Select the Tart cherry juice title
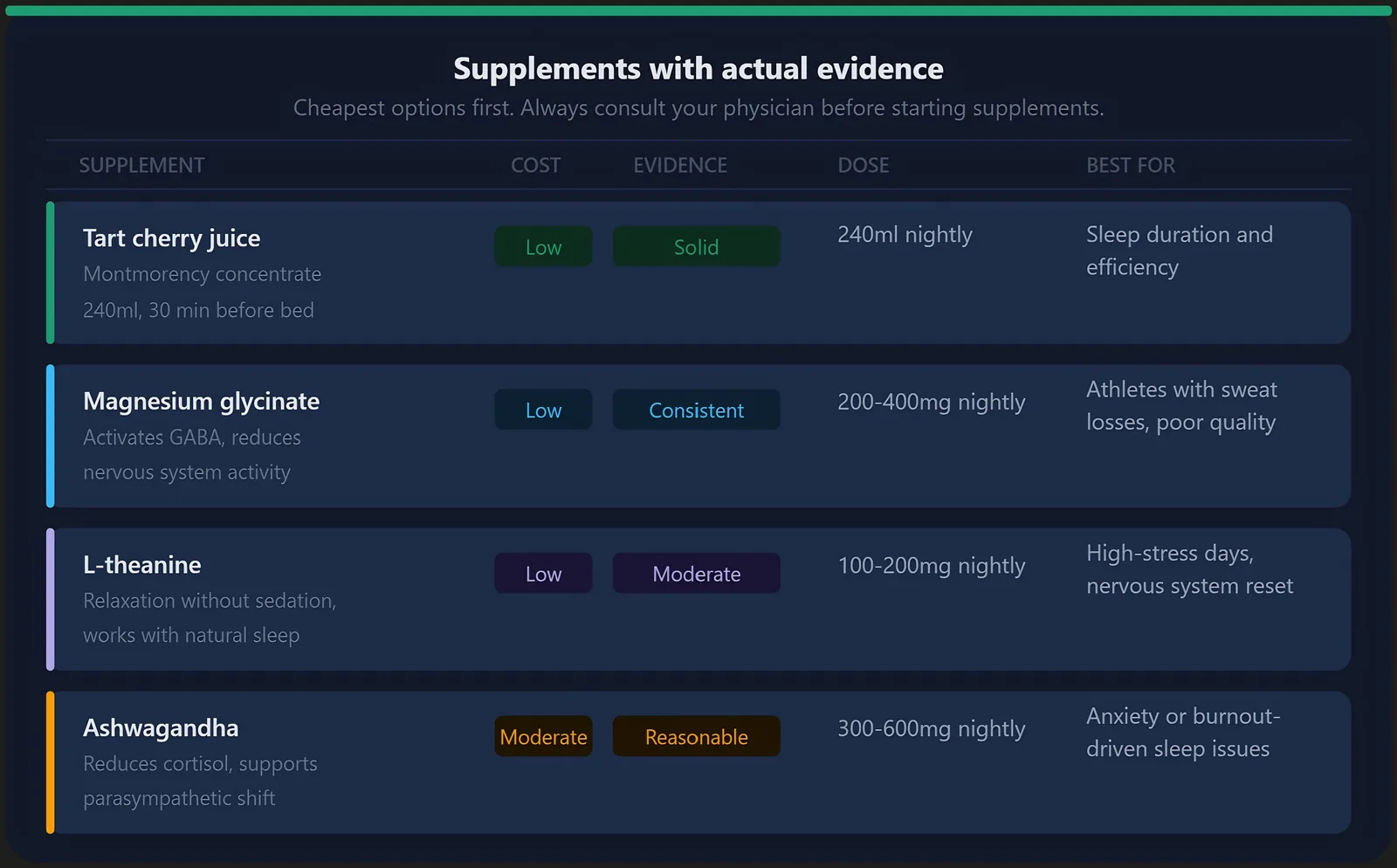Viewport: 1397px width, 868px height. (x=172, y=238)
